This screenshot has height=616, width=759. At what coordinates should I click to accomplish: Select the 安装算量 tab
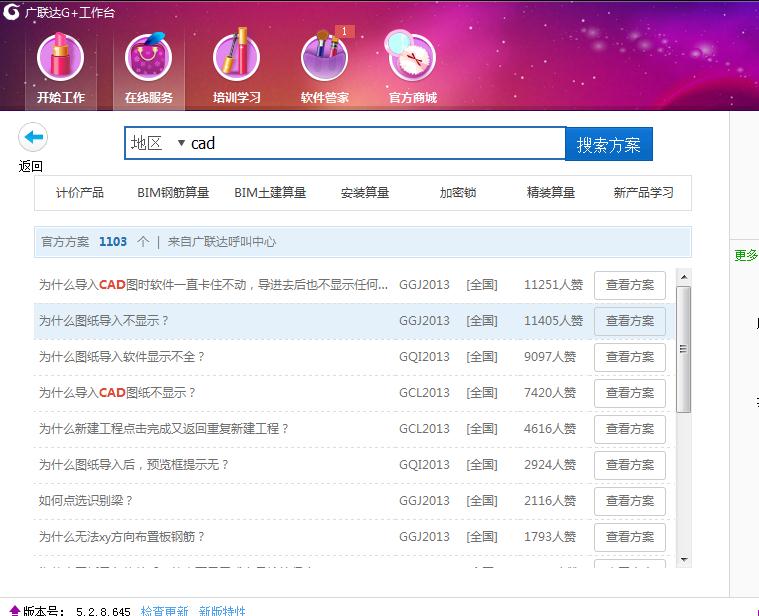(x=365, y=193)
